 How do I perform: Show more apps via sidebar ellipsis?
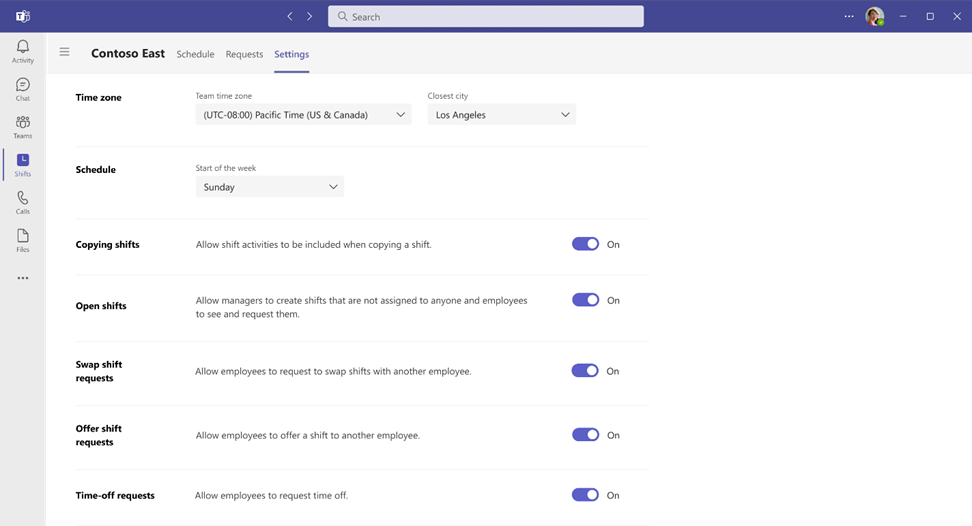click(x=22, y=278)
